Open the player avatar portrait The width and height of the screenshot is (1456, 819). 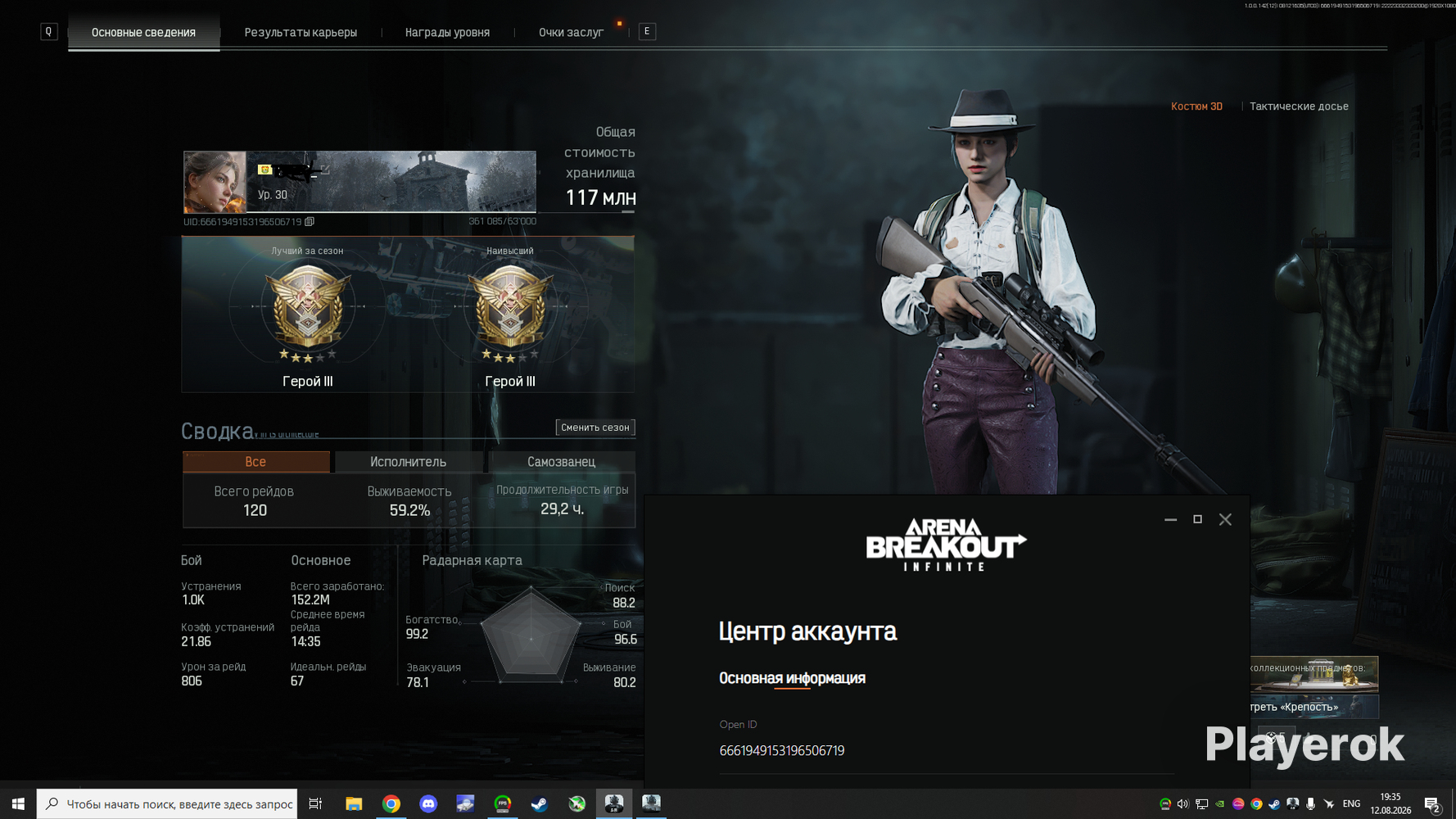(215, 182)
